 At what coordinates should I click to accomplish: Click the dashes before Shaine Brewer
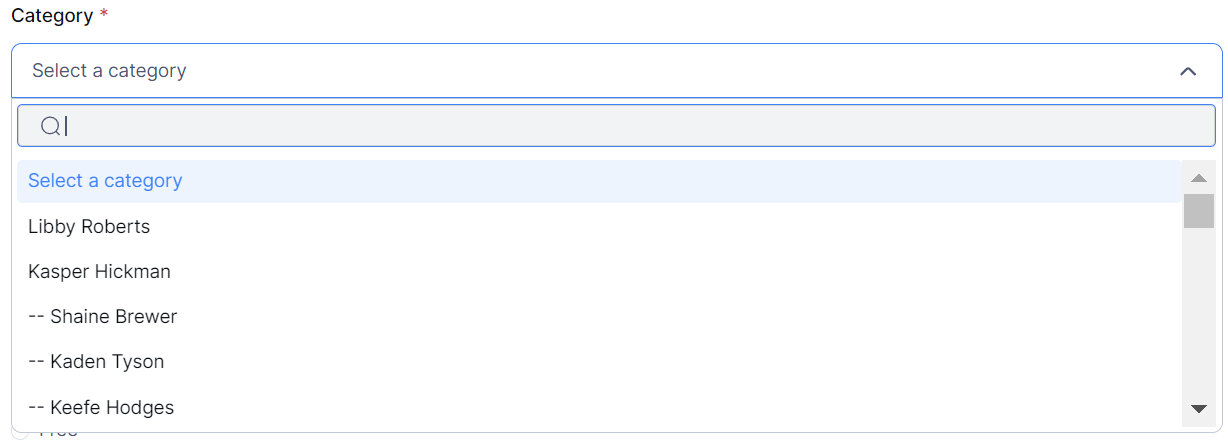36,317
